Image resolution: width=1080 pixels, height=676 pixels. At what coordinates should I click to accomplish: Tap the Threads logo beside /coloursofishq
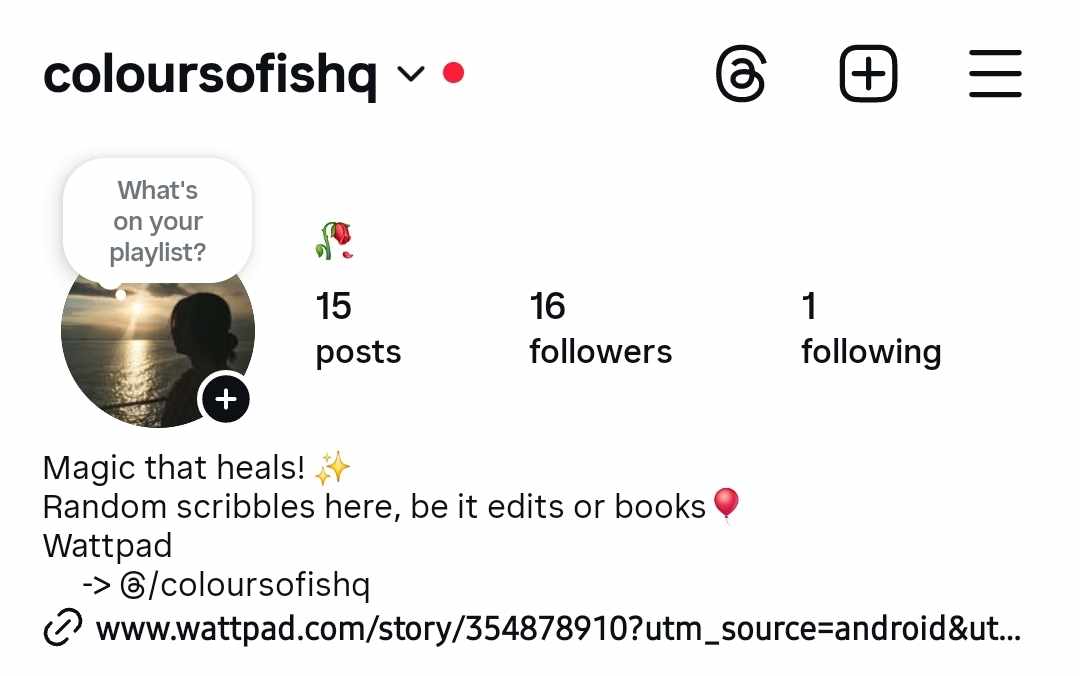[133, 585]
